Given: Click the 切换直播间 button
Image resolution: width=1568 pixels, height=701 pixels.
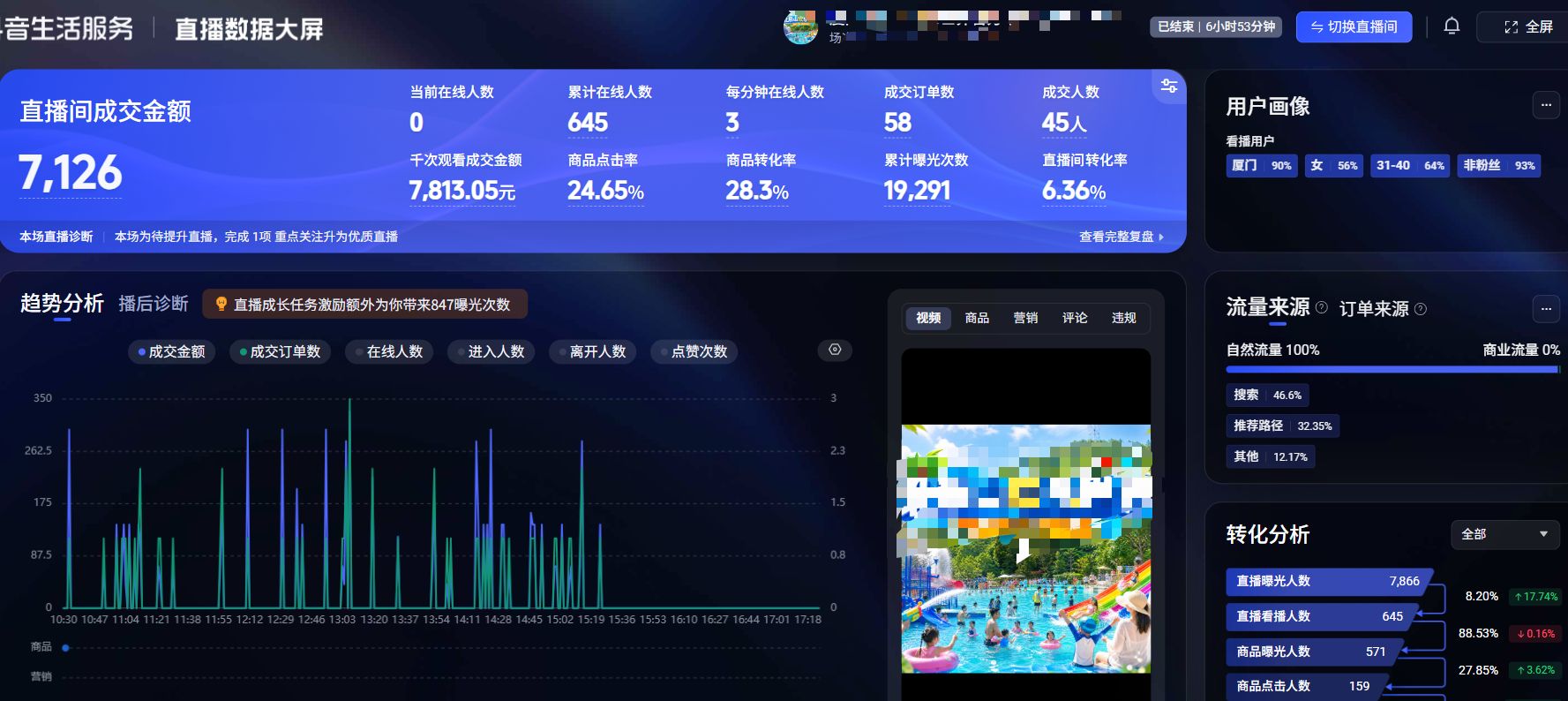Looking at the screenshot, I should pyautogui.click(x=1354, y=26).
